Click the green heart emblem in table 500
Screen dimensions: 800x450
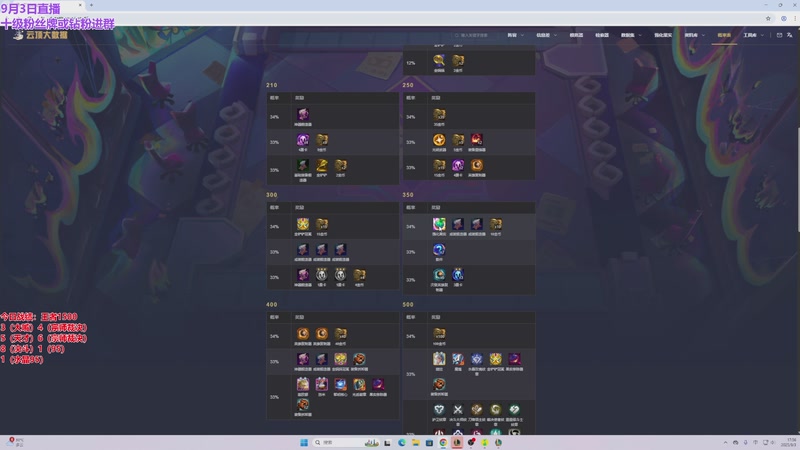[x=514, y=409]
